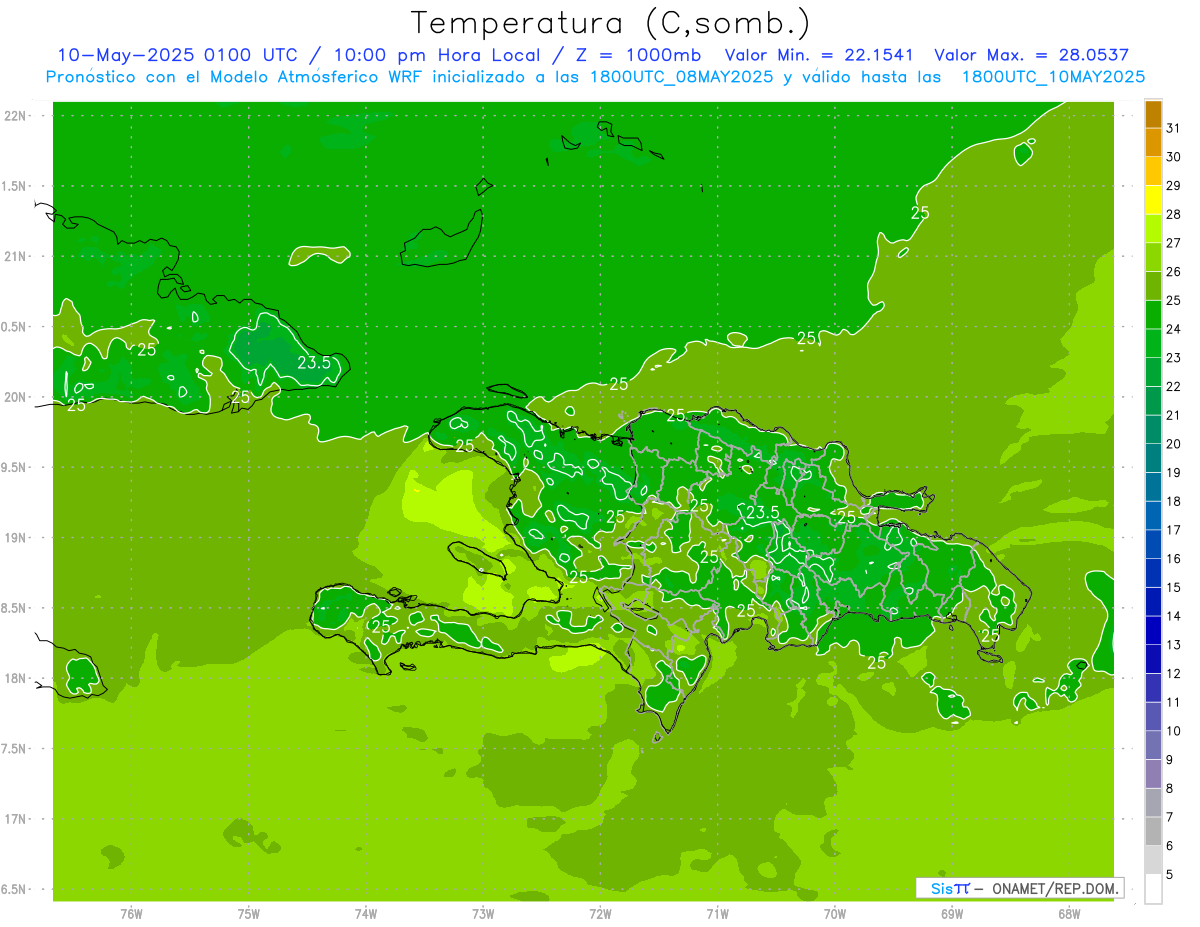Click the '74W' longitude axis label
Image resolution: width=1200 pixels, height=927 pixels.
pos(366,914)
